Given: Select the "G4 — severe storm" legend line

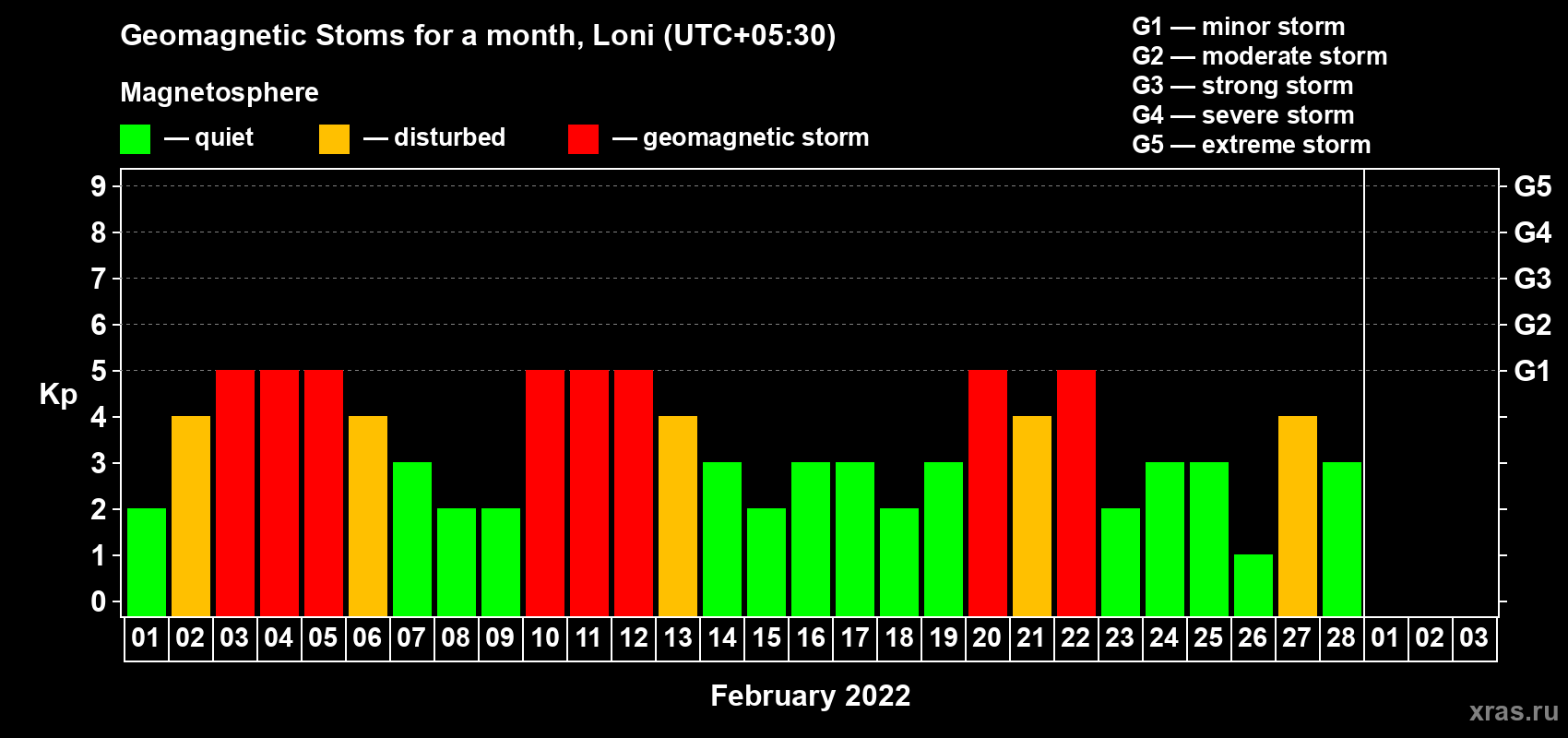Looking at the screenshot, I should 1243,115.
